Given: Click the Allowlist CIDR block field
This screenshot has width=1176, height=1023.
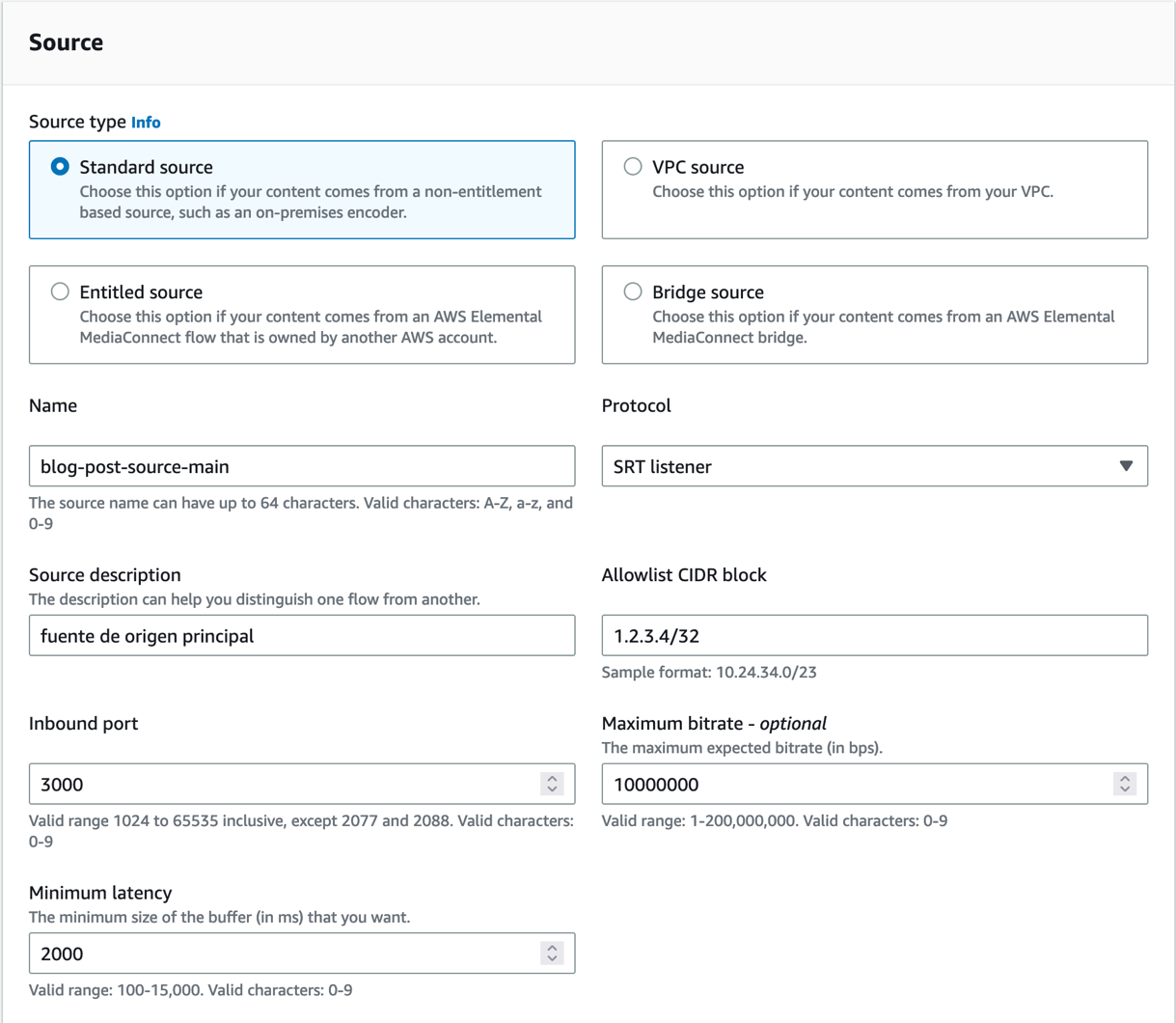Looking at the screenshot, I should click(x=874, y=636).
